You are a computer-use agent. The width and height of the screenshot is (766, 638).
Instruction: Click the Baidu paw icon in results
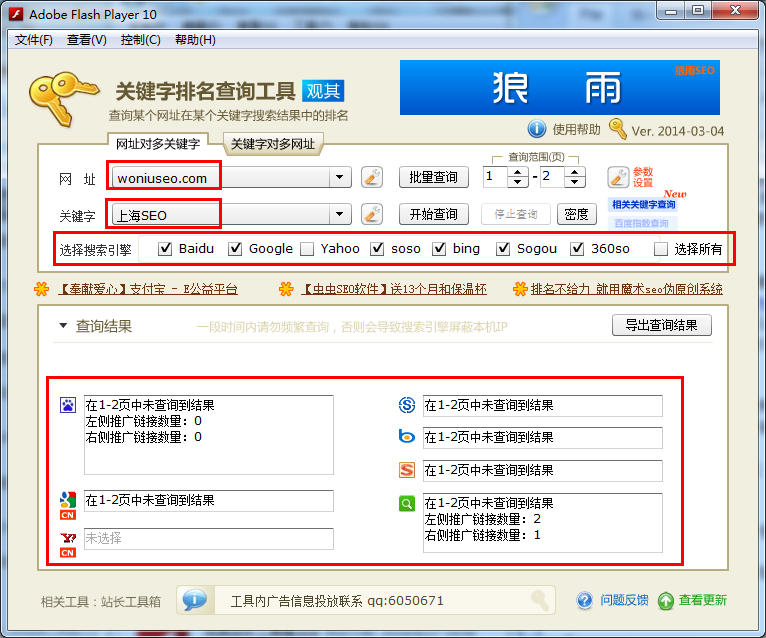click(x=68, y=405)
